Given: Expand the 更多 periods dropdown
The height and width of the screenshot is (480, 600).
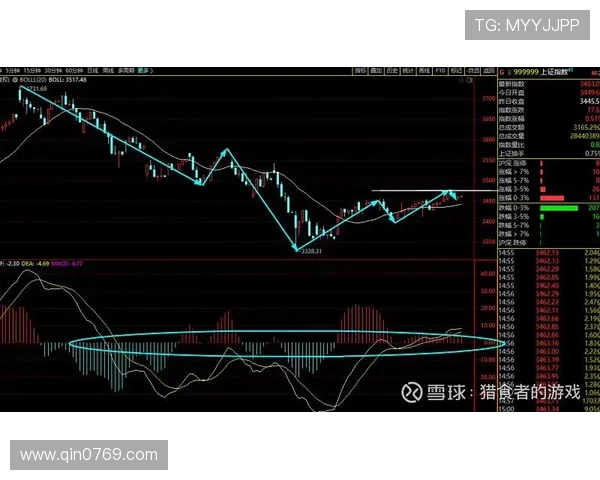Looking at the screenshot, I should (143, 70).
